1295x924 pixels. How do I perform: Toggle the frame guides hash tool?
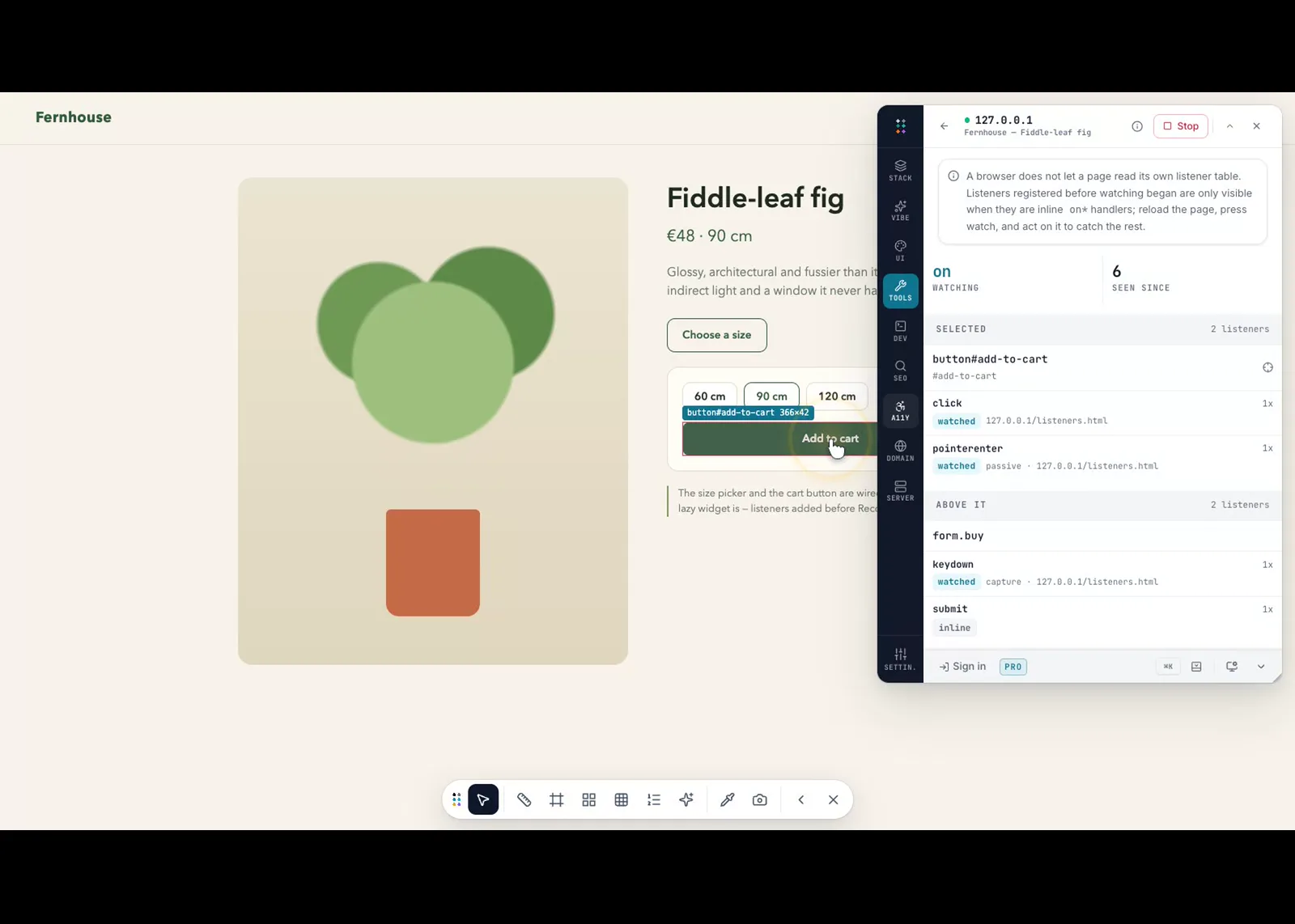[557, 799]
